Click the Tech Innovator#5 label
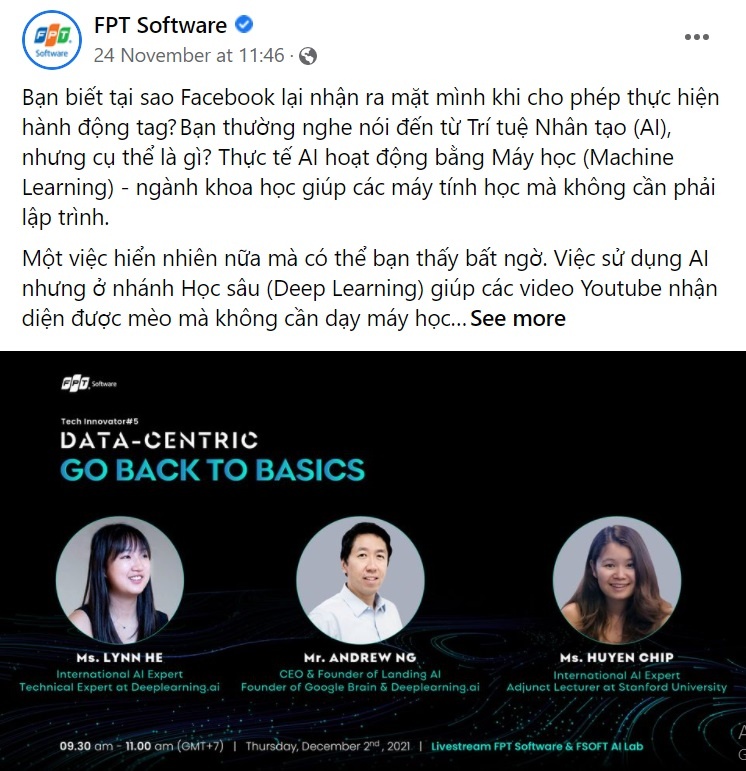The height and width of the screenshot is (771, 746). pyautogui.click(x=100, y=421)
